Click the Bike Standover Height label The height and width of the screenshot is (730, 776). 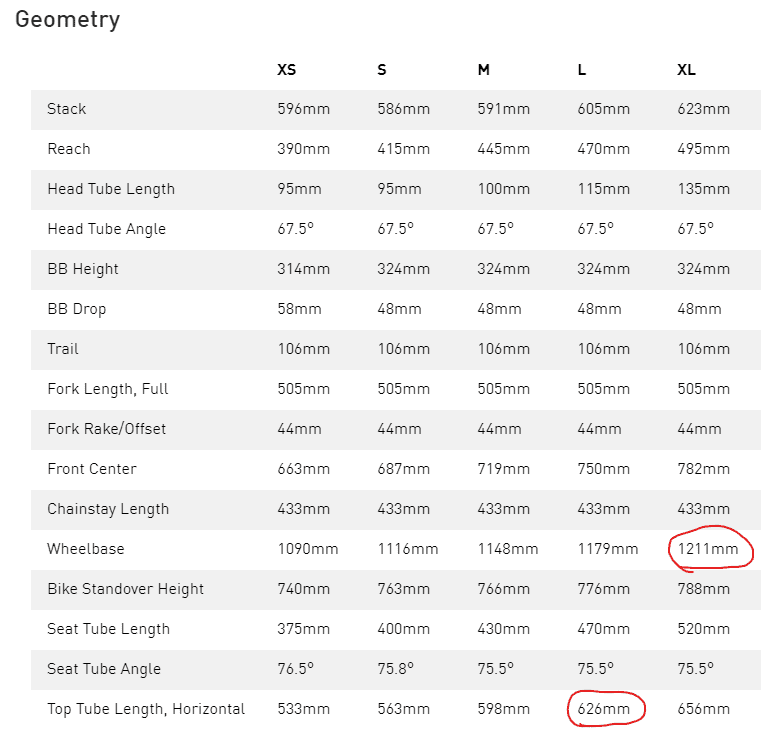[x=125, y=589]
